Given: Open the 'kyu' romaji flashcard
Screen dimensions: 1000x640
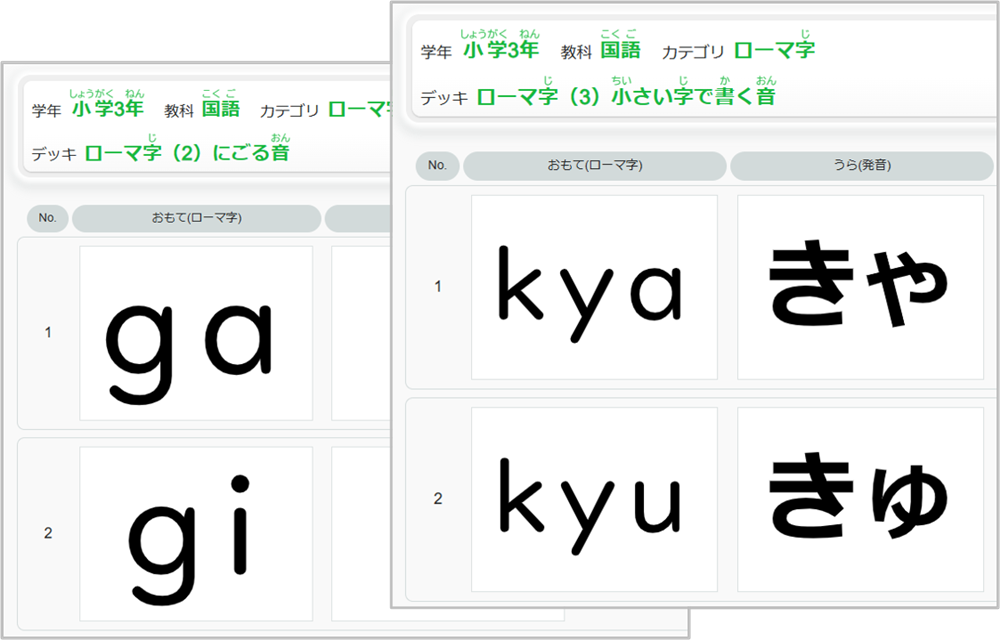Looking at the screenshot, I should tap(594, 498).
